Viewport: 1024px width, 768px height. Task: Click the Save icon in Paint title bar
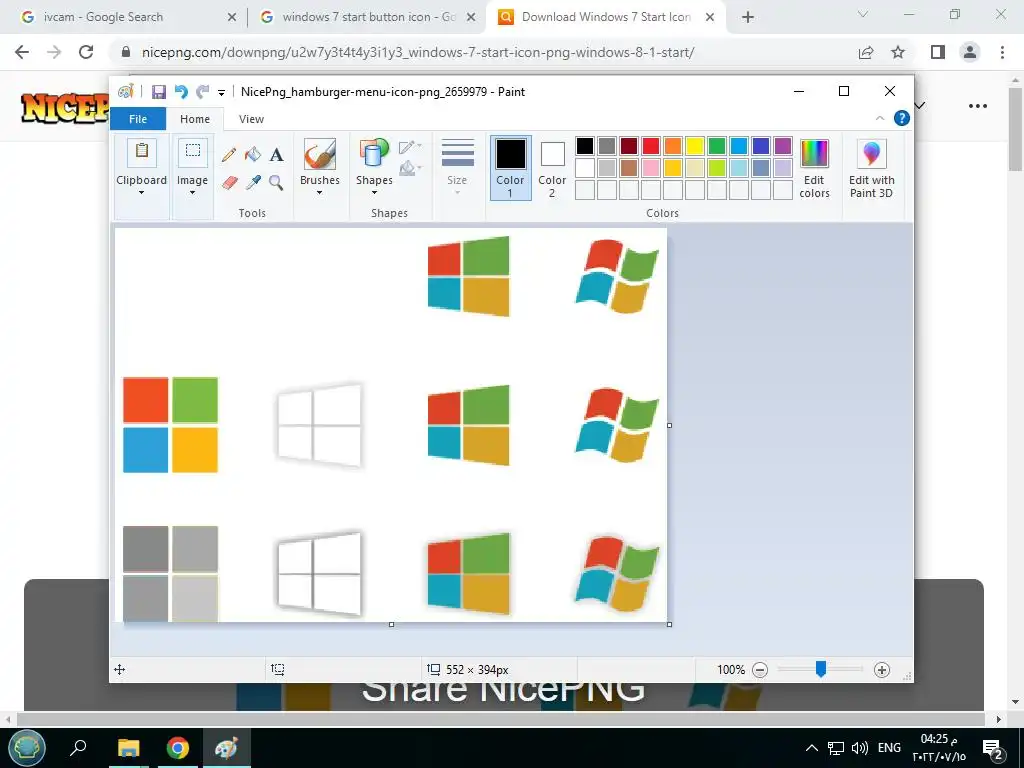(159, 92)
